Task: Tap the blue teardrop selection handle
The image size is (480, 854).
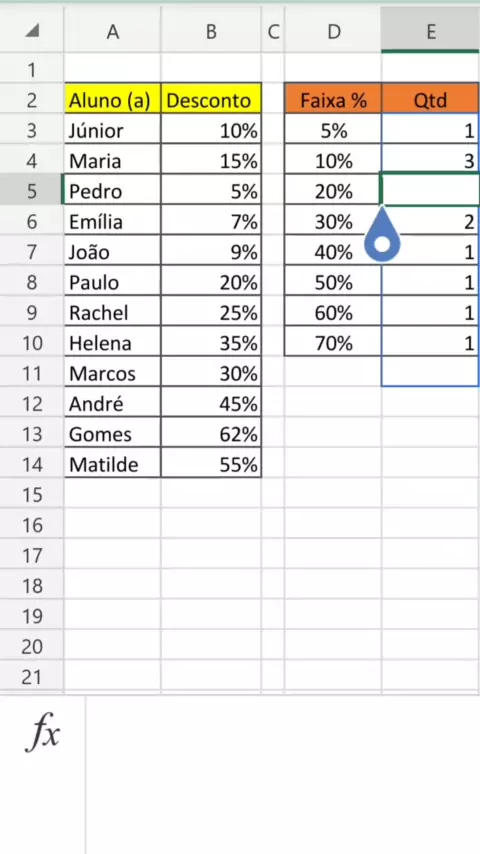Action: coord(382,238)
